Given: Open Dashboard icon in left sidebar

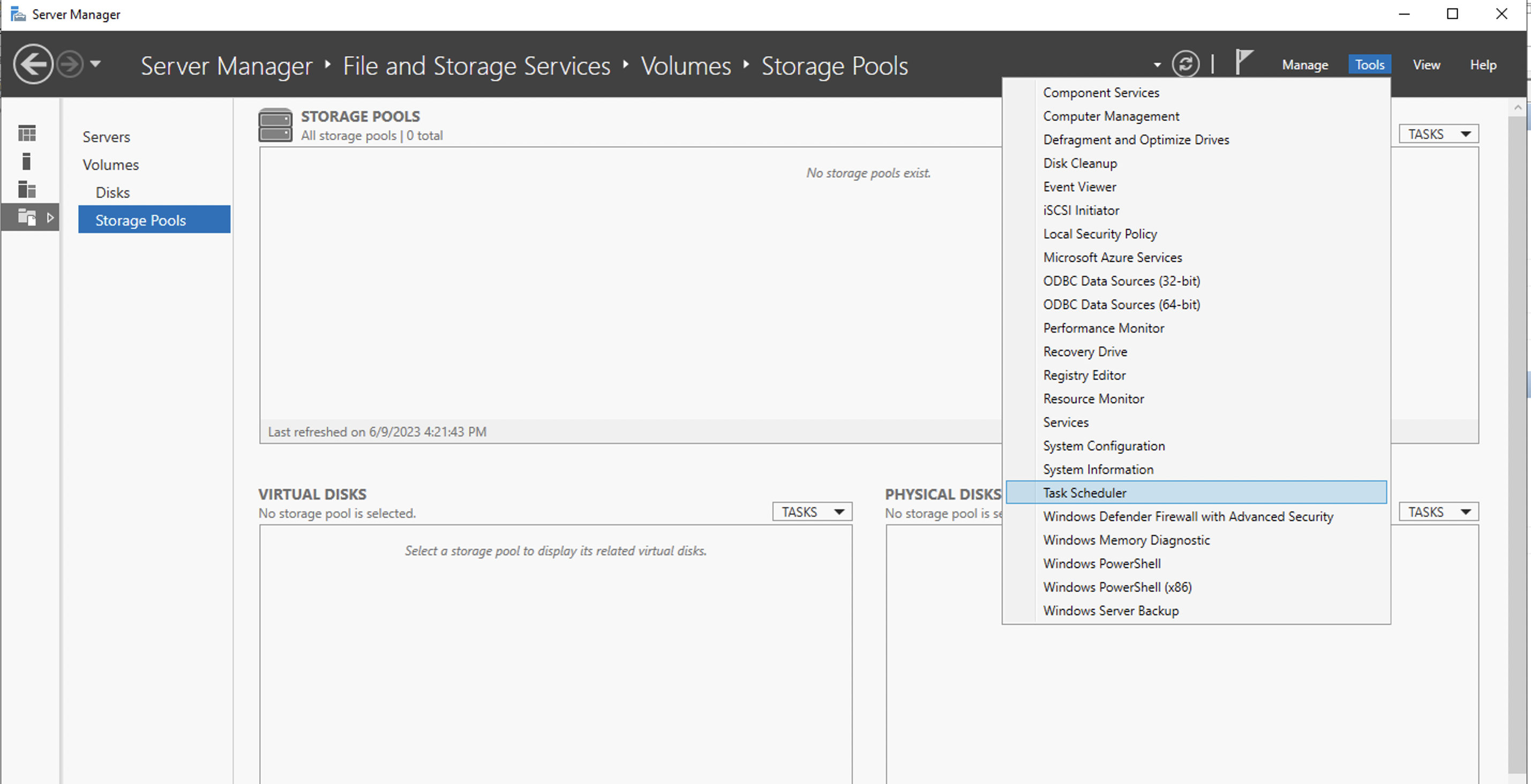Looking at the screenshot, I should coord(27,133).
